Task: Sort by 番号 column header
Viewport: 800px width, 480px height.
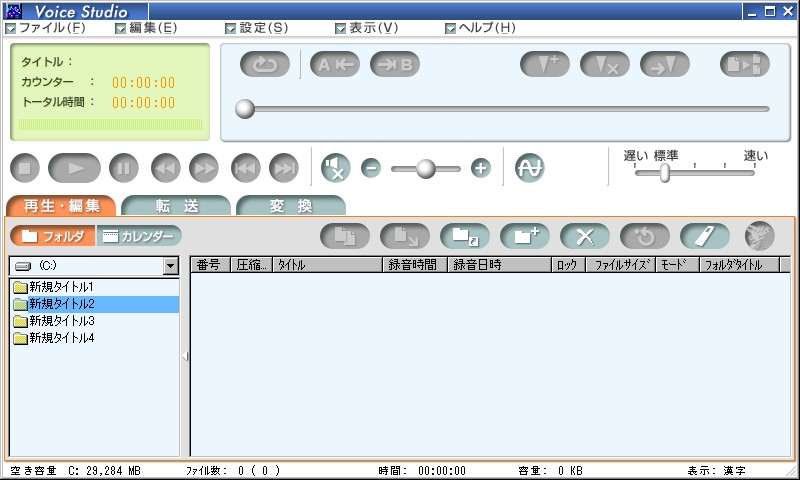Action: (x=210, y=265)
